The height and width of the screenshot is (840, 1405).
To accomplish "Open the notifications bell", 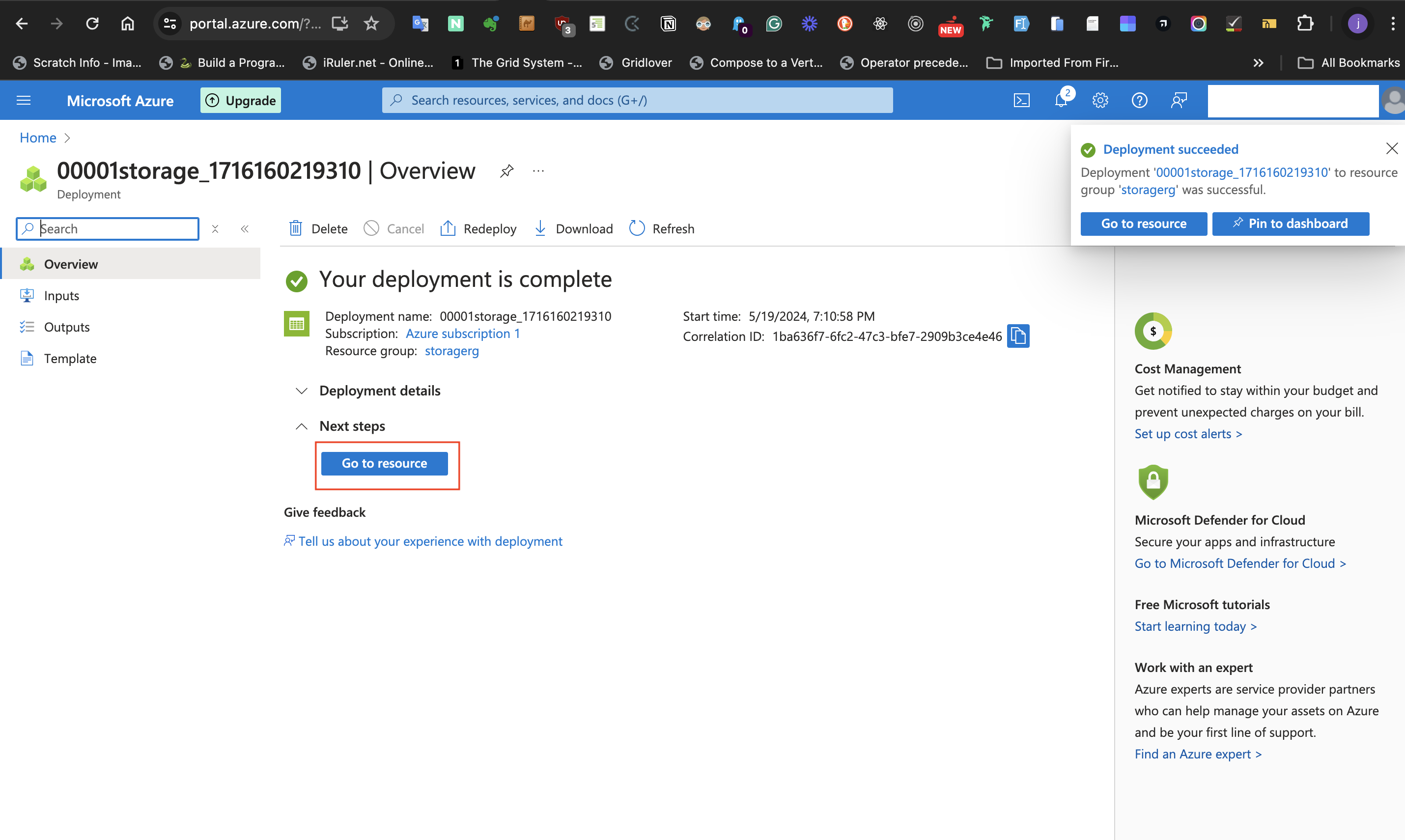I will 1062,100.
